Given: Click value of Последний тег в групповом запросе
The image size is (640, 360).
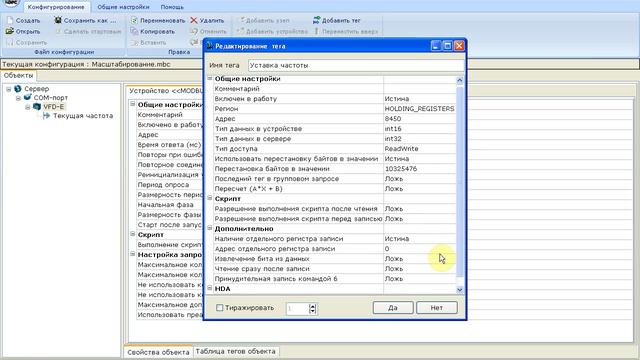Looking at the screenshot, I should [x=393, y=179].
